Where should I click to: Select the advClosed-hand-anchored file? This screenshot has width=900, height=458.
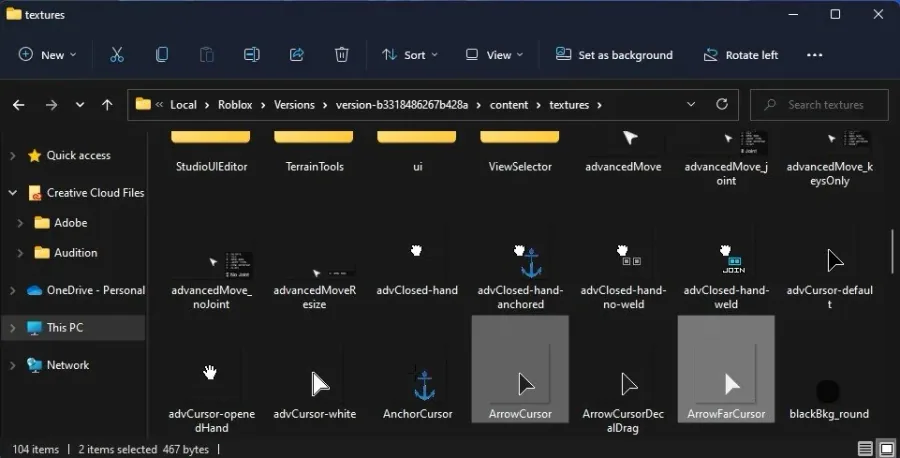520,277
